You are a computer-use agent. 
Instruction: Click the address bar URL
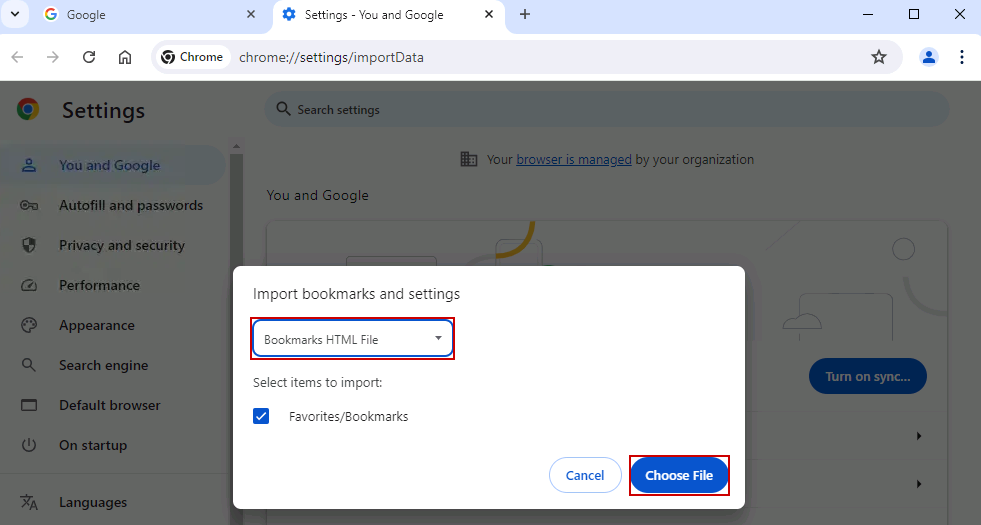tap(331, 57)
